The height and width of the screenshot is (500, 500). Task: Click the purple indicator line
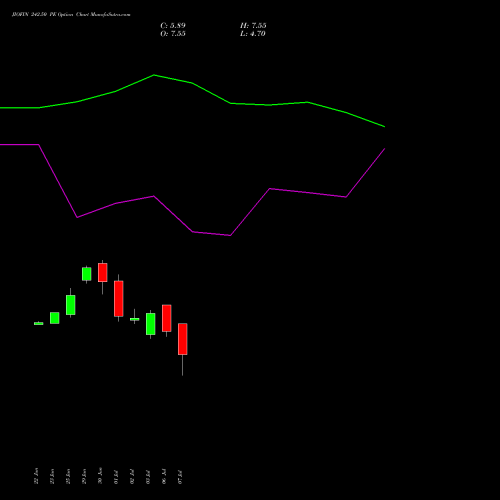192,231
